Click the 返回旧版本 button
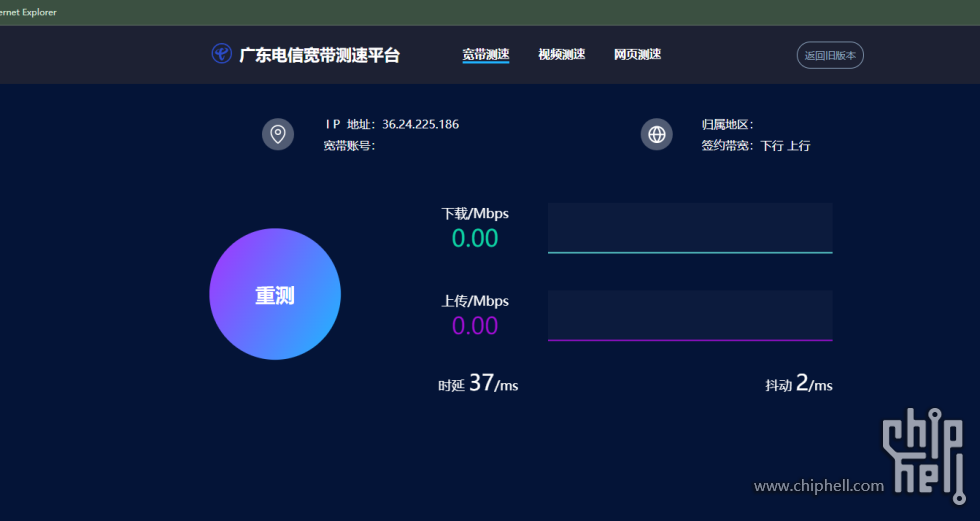 click(x=830, y=55)
